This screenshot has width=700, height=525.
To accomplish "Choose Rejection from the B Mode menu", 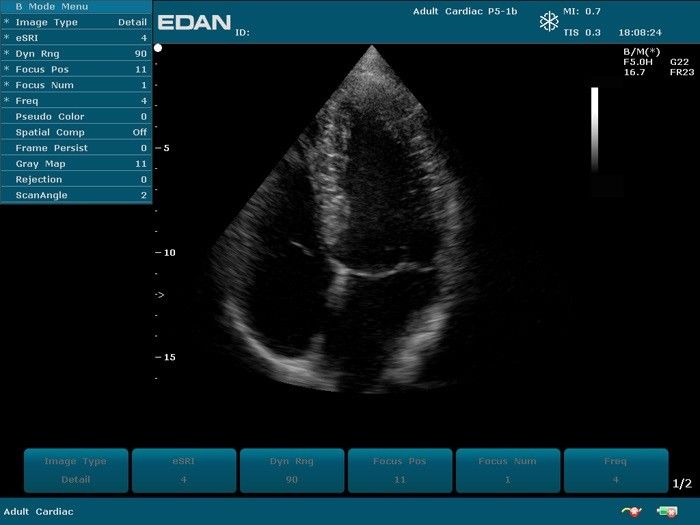I will [x=76, y=179].
